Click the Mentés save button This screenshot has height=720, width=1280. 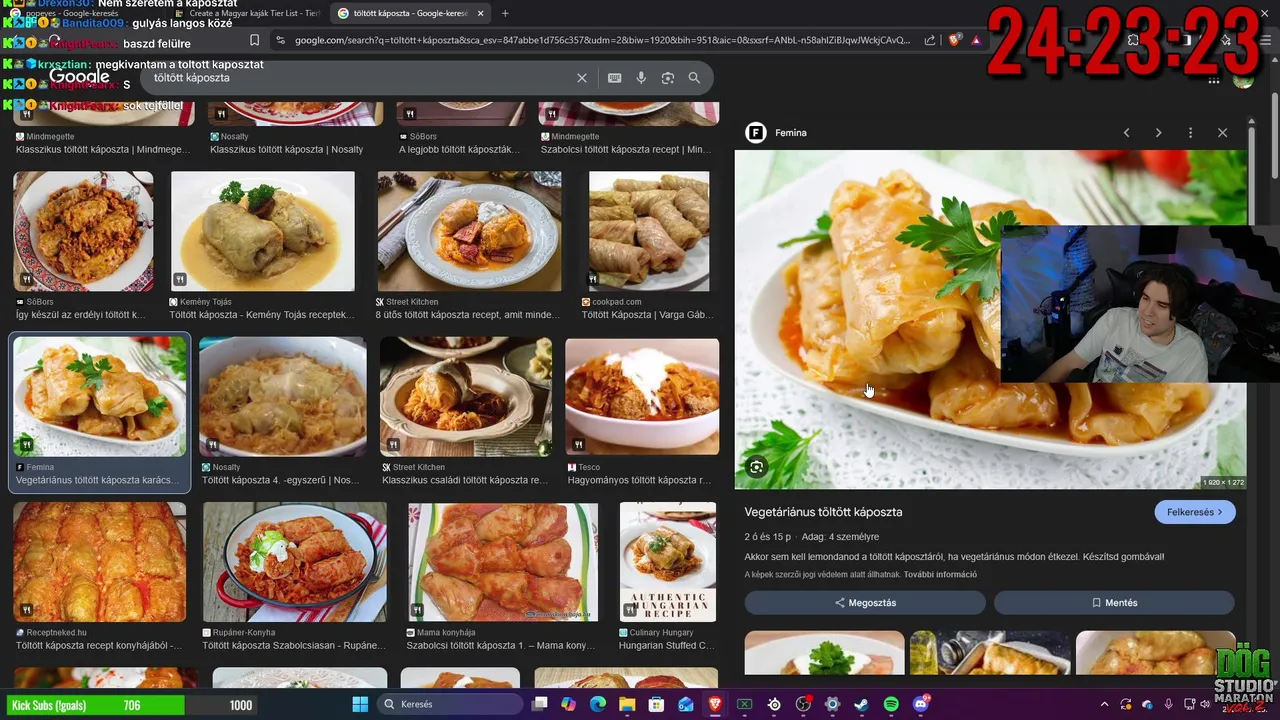pyautogui.click(x=1114, y=603)
